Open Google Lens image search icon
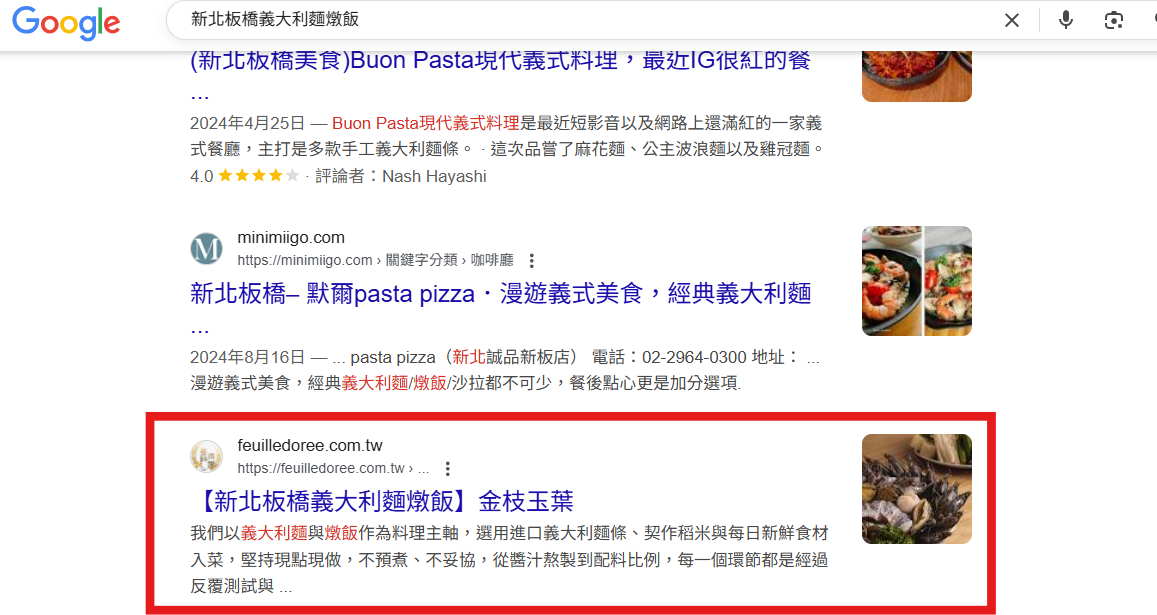 (x=1113, y=20)
